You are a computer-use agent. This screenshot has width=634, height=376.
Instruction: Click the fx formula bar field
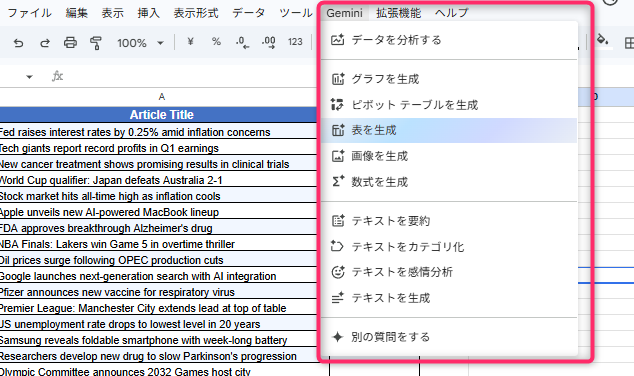190,76
